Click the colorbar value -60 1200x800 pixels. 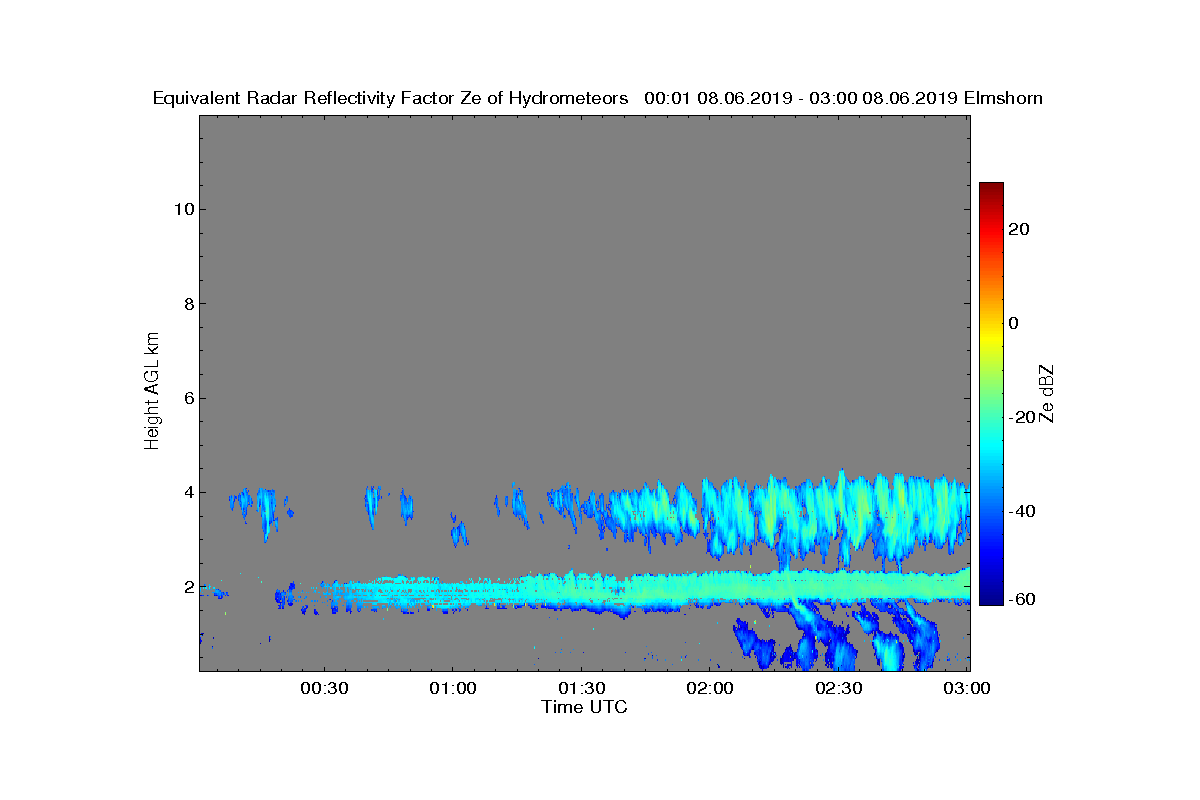pyautogui.click(x=1023, y=599)
